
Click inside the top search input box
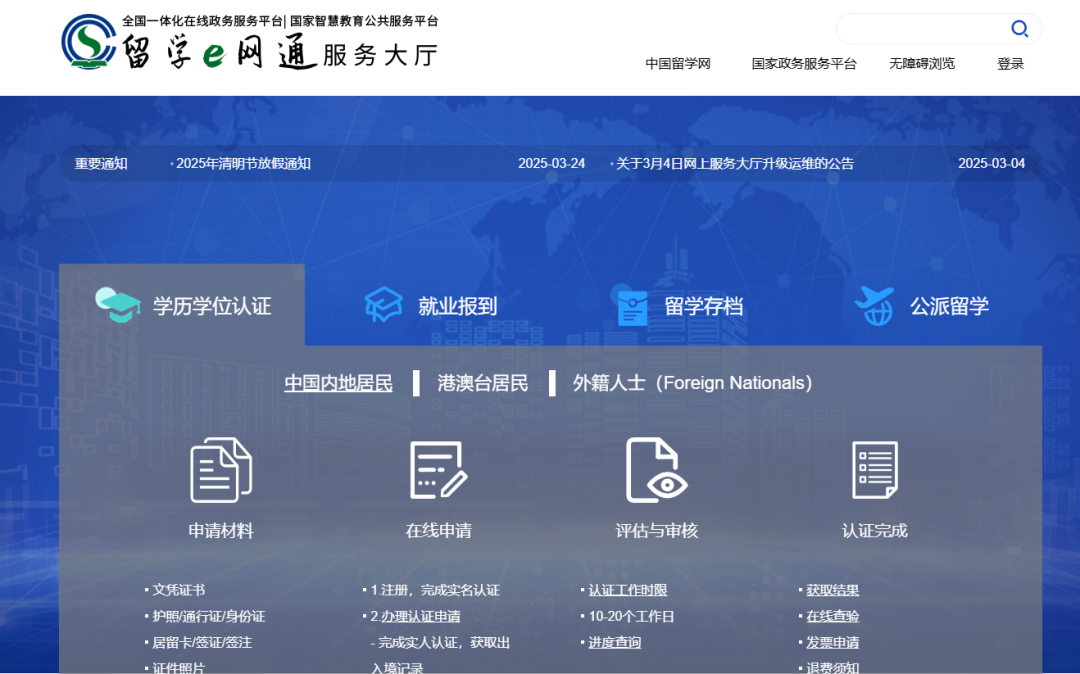pyautogui.click(x=930, y=28)
